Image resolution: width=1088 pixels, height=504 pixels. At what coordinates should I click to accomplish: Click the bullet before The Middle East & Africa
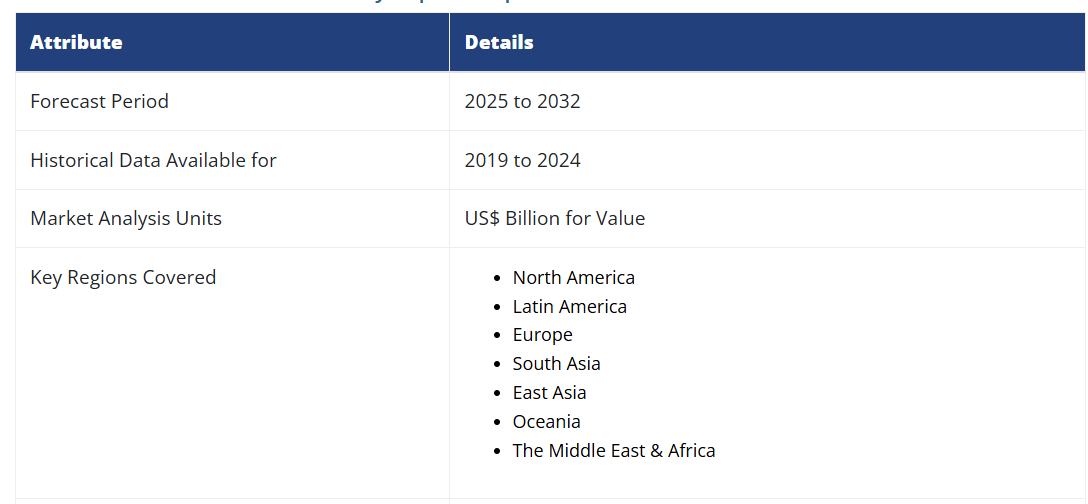click(498, 452)
